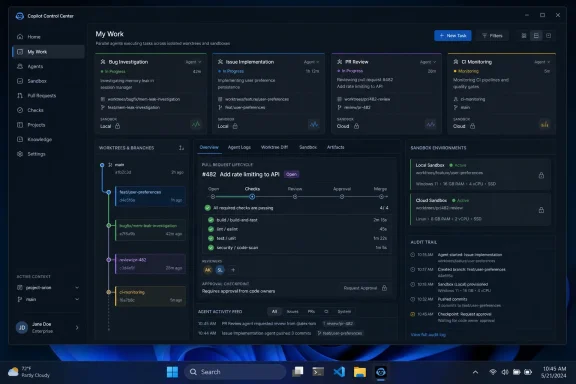Screen dimensions: 576x384
Task: Expand Agent dropdown on PR Review card
Action: (428, 62)
